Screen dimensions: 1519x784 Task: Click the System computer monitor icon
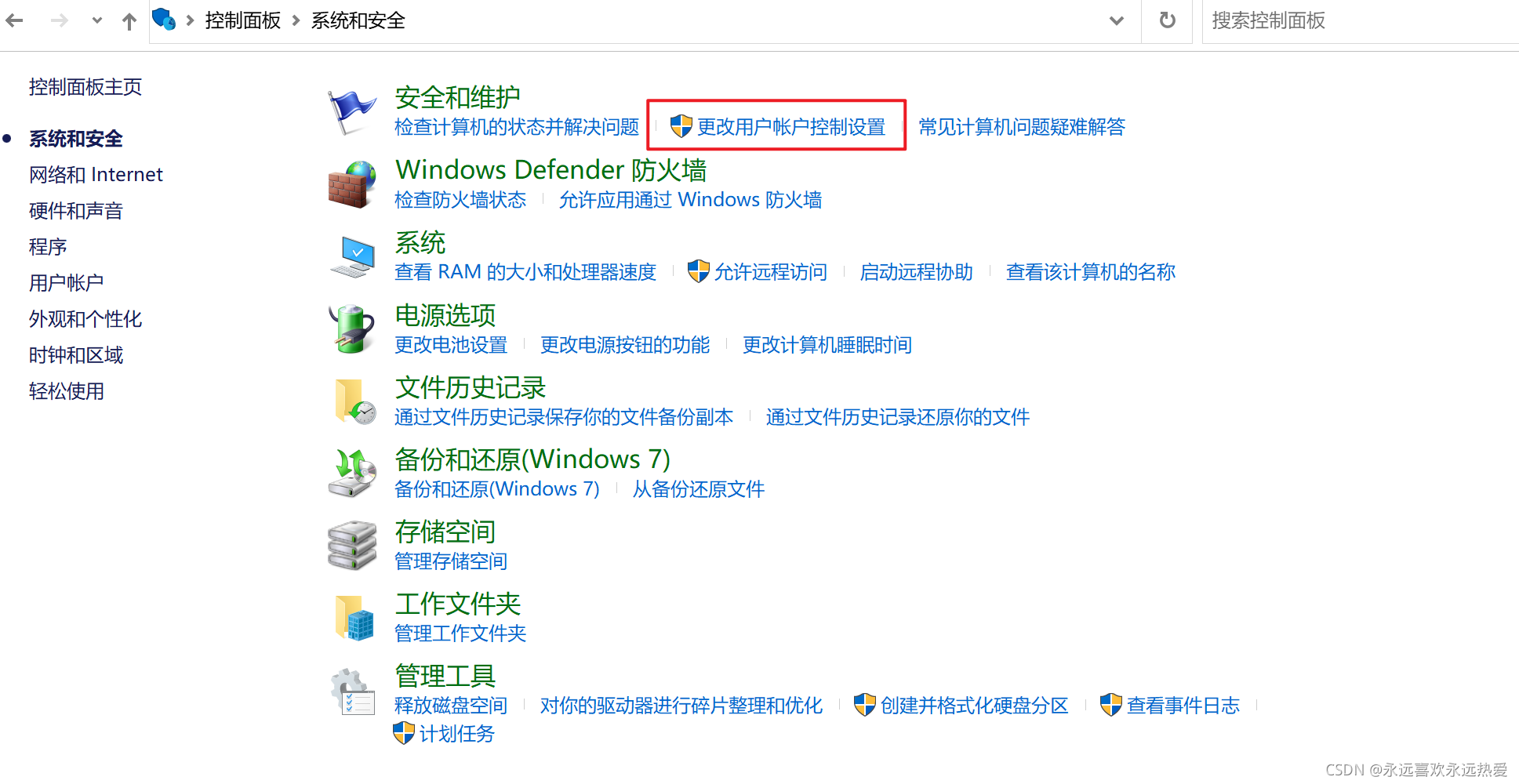pyautogui.click(x=353, y=257)
